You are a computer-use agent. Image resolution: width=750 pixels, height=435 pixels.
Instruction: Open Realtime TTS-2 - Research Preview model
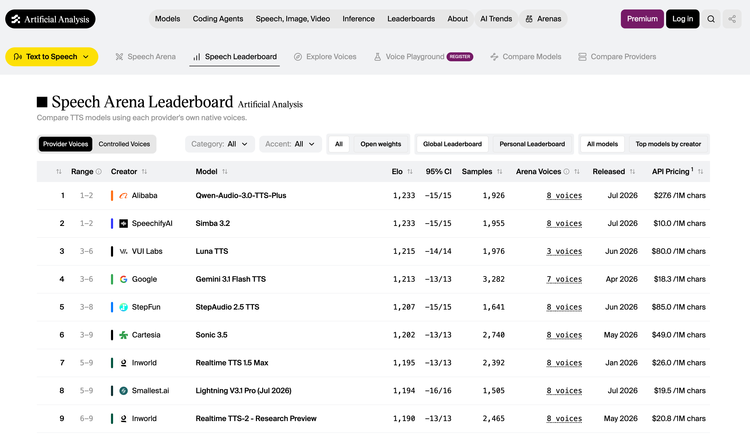(x=256, y=418)
